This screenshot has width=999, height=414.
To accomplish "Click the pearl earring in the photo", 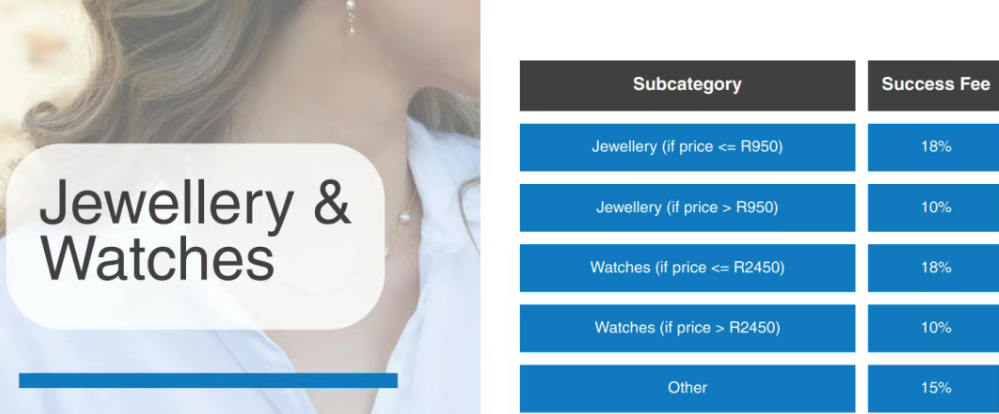I will click(x=350, y=16).
